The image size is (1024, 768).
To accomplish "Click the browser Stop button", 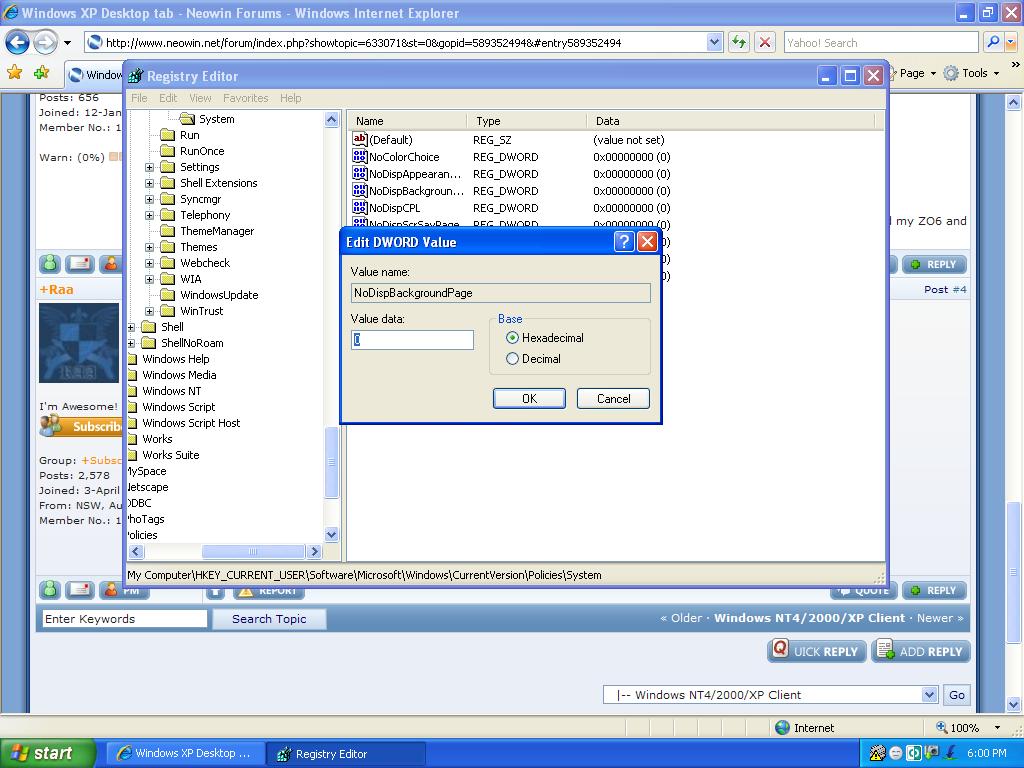I will click(765, 42).
